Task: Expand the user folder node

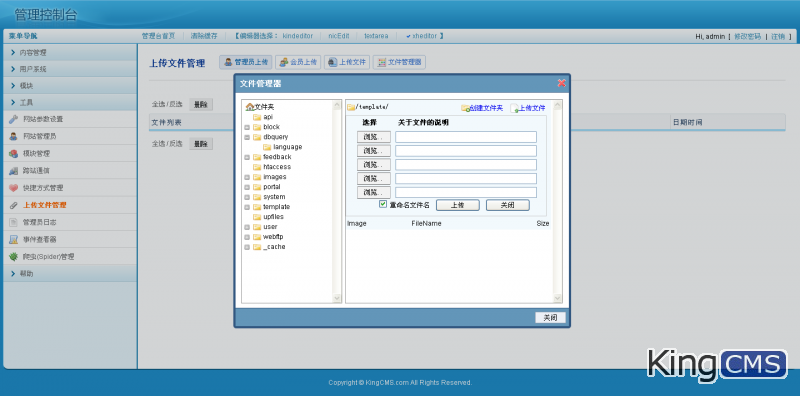Action: pyautogui.click(x=247, y=227)
